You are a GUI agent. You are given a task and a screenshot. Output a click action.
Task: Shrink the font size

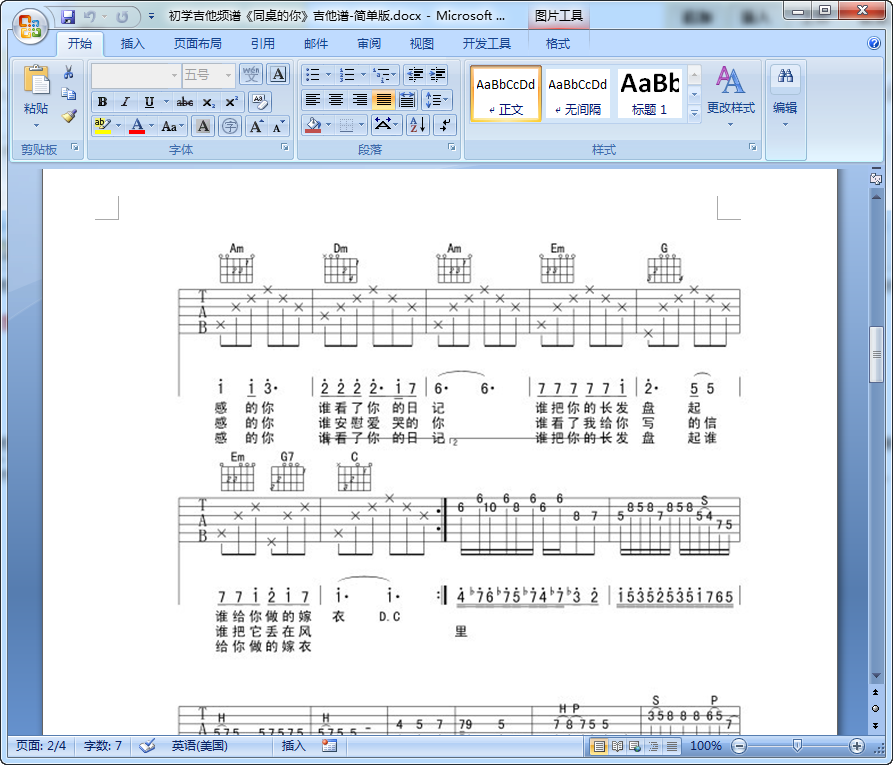(278, 126)
